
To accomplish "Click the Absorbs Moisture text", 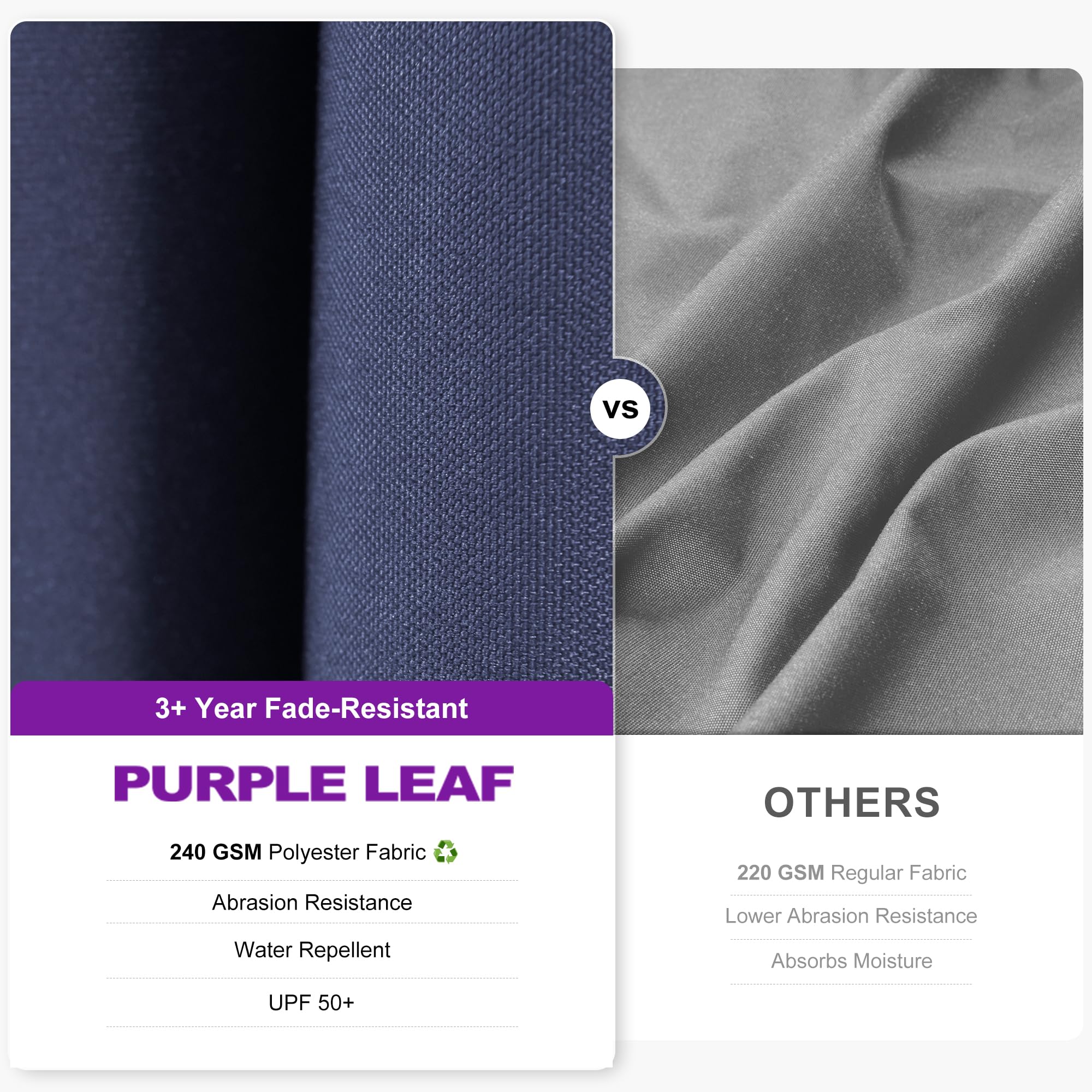I will pos(851,961).
